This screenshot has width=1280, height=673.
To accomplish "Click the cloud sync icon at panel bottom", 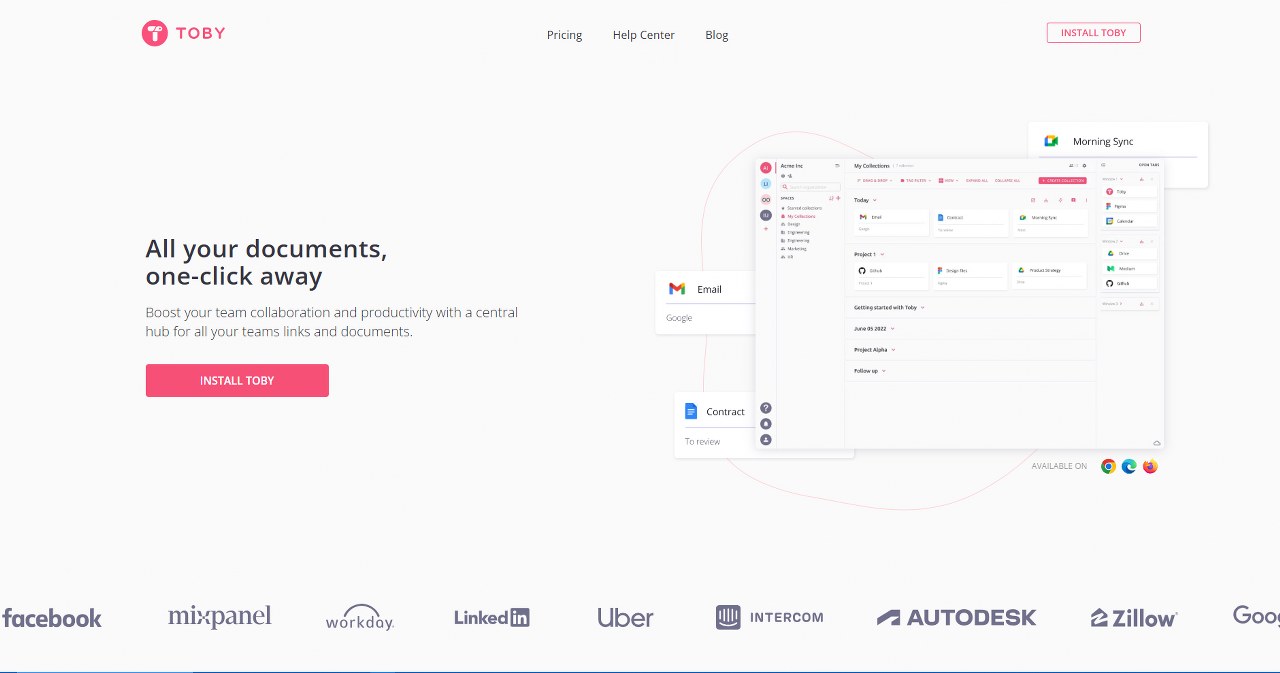I will point(1157,442).
